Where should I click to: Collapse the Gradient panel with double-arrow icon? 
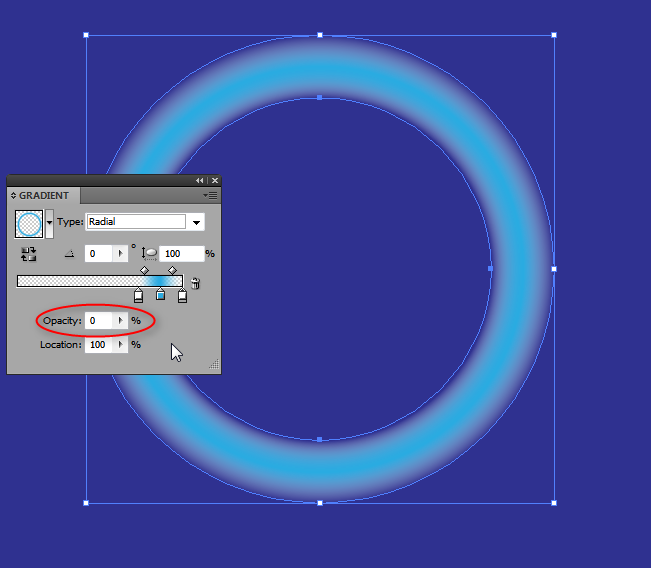(x=200, y=181)
